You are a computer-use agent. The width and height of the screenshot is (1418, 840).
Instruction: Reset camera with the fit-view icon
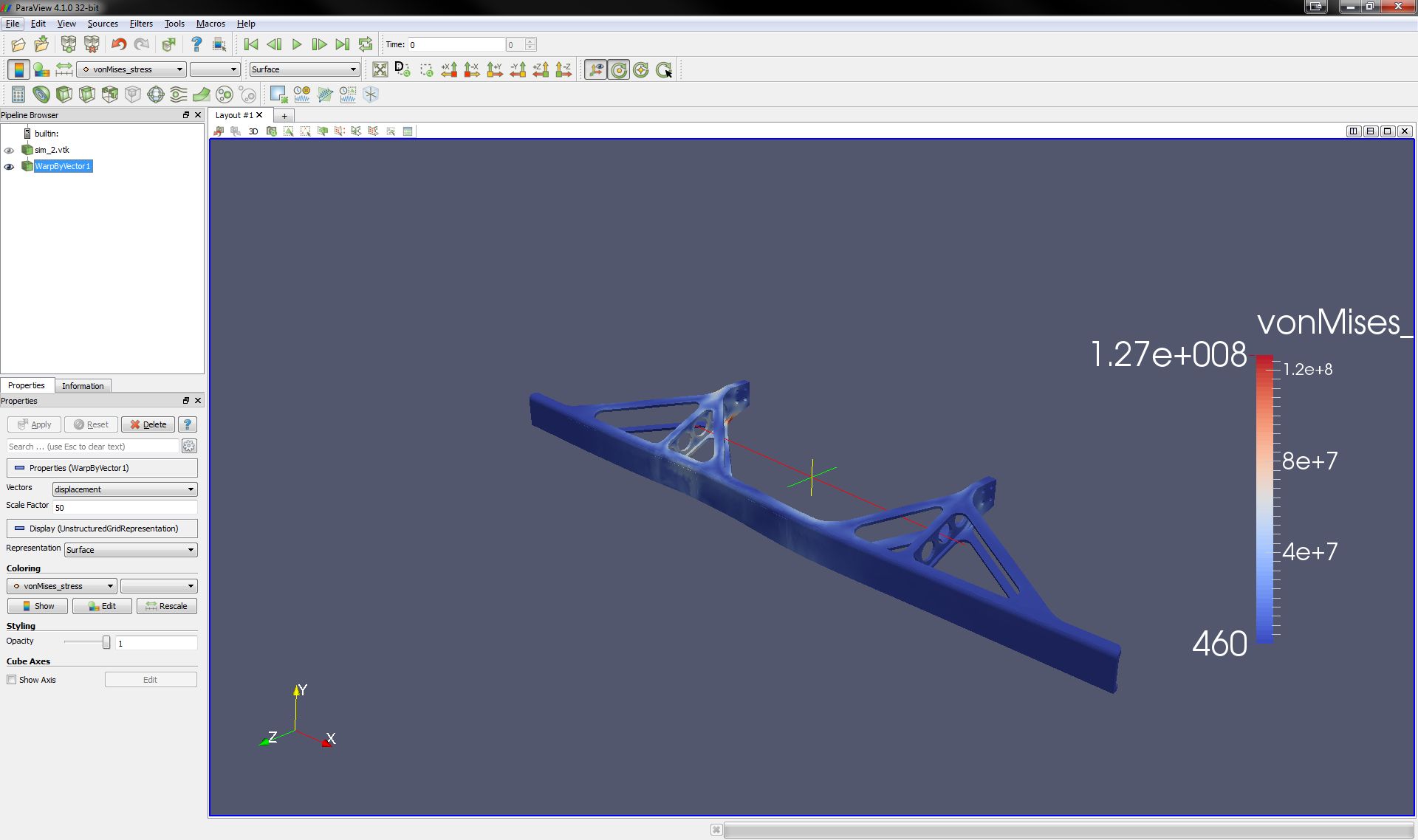coord(380,69)
